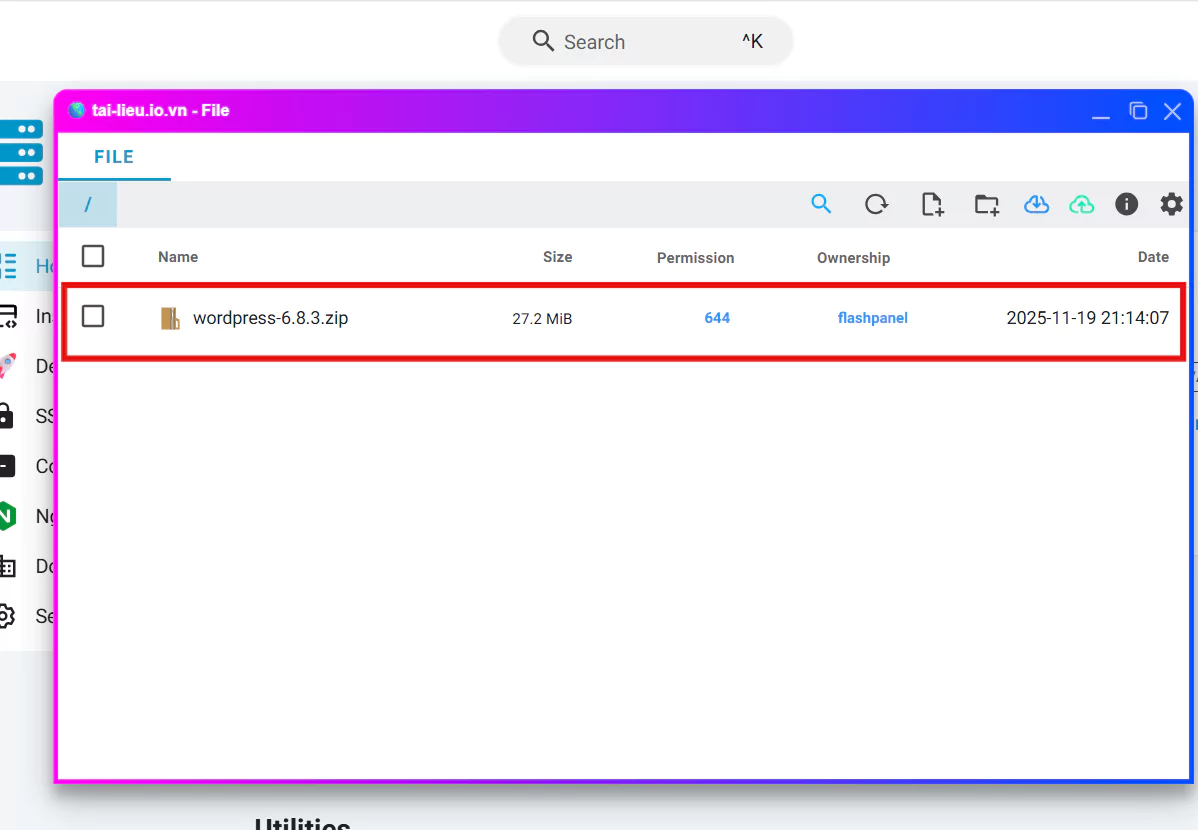Open file manager settings gear
This screenshot has height=830, width=1198.
(x=1171, y=204)
